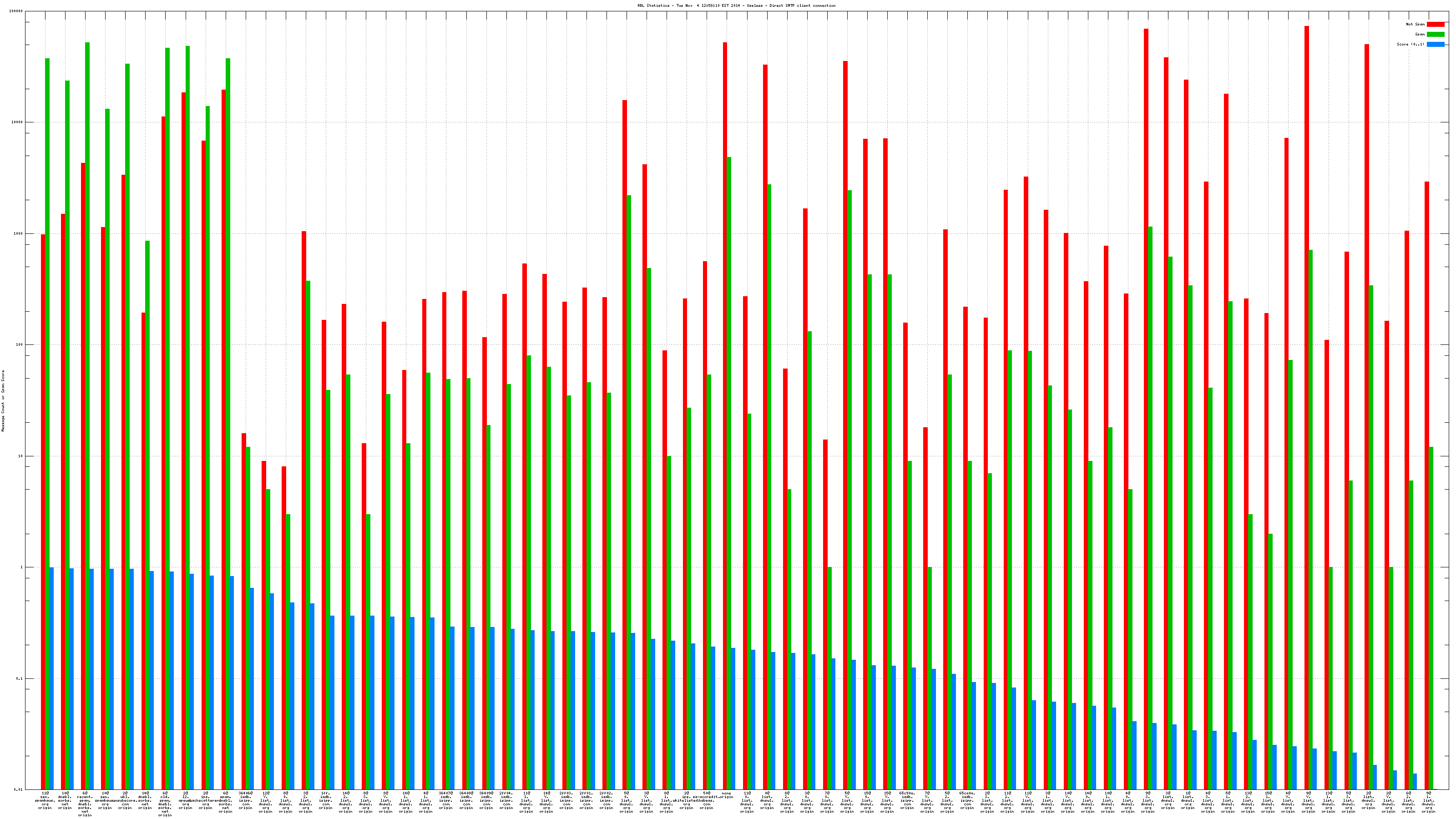Click the 0.01 y-axis tick label
Viewport: 1456px width, 819px height.
19,789
